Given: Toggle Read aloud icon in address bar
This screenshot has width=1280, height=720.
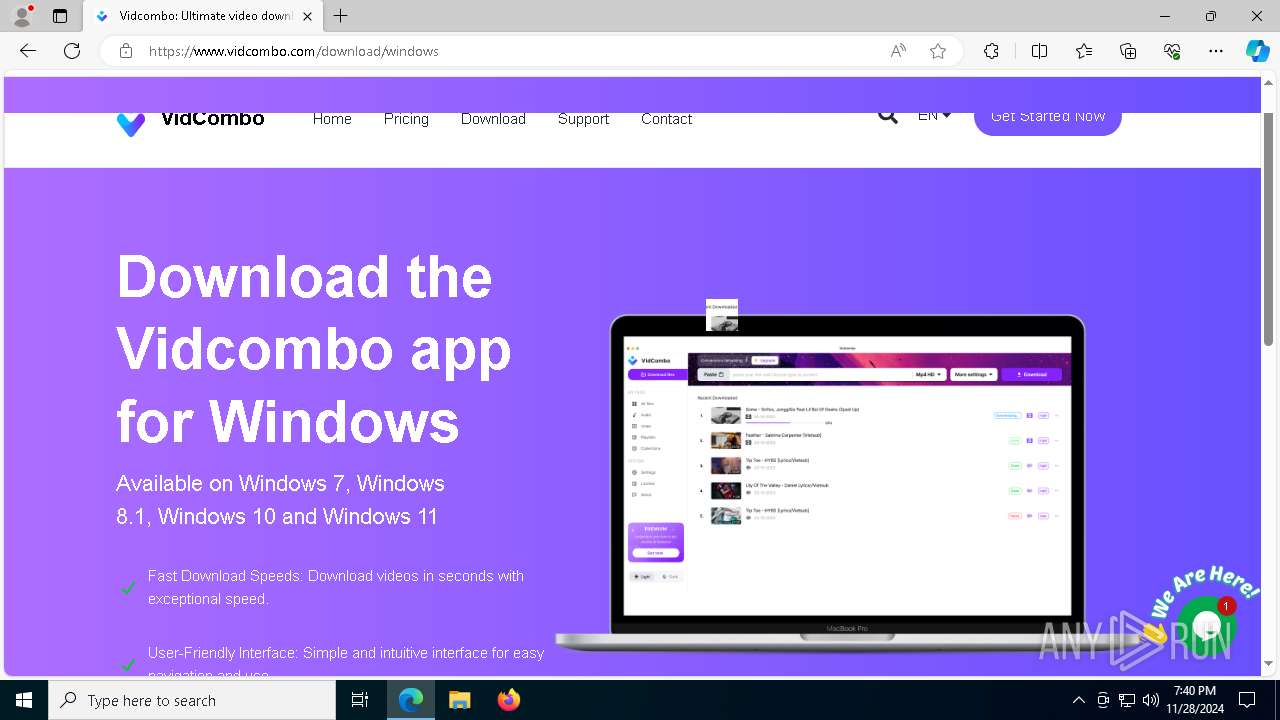Looking at the screenshot, I should (898, 51).
